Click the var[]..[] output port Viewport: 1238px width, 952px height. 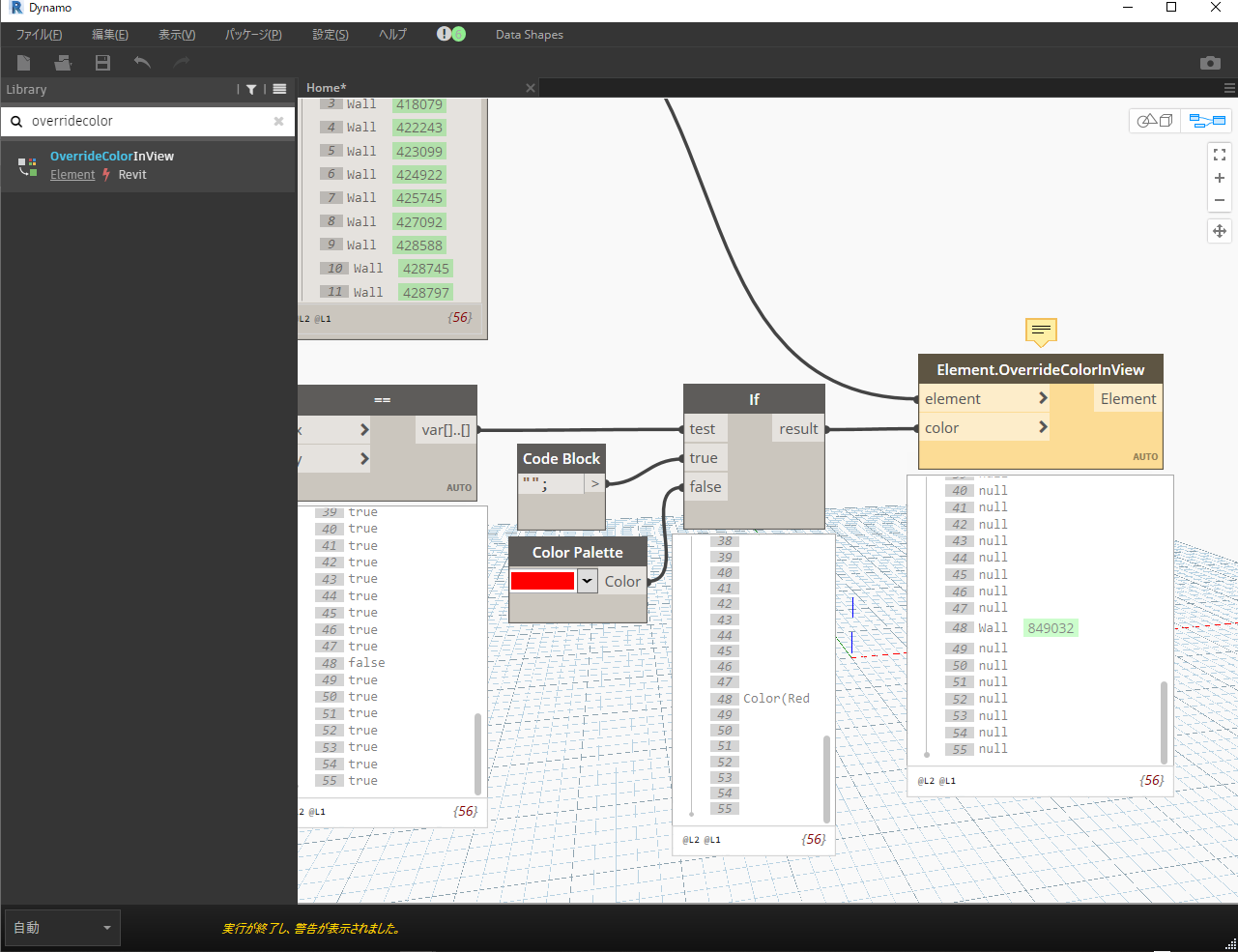click(x=446, y=430)
